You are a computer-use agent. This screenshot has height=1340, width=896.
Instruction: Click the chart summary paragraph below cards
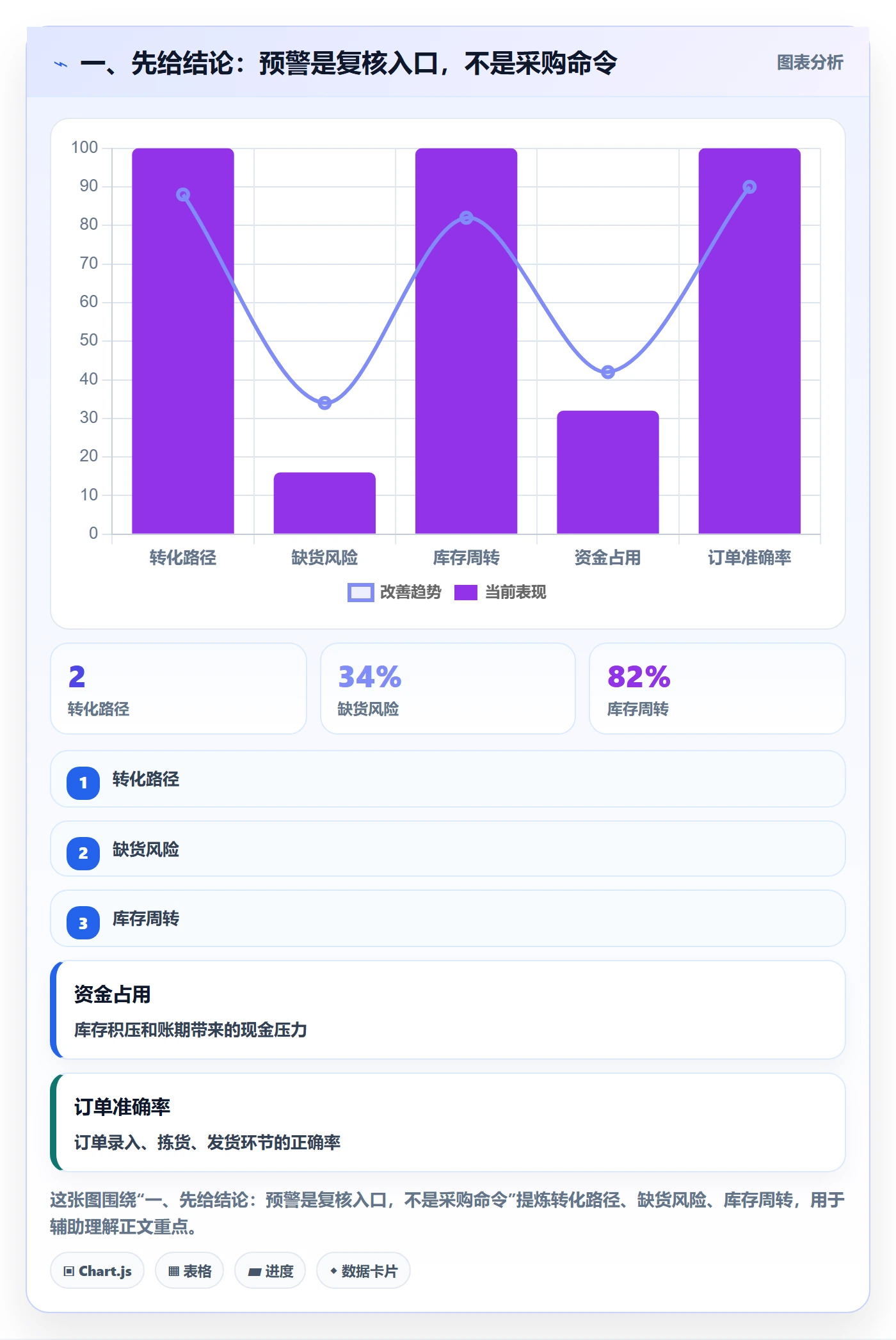(448, 1213)
